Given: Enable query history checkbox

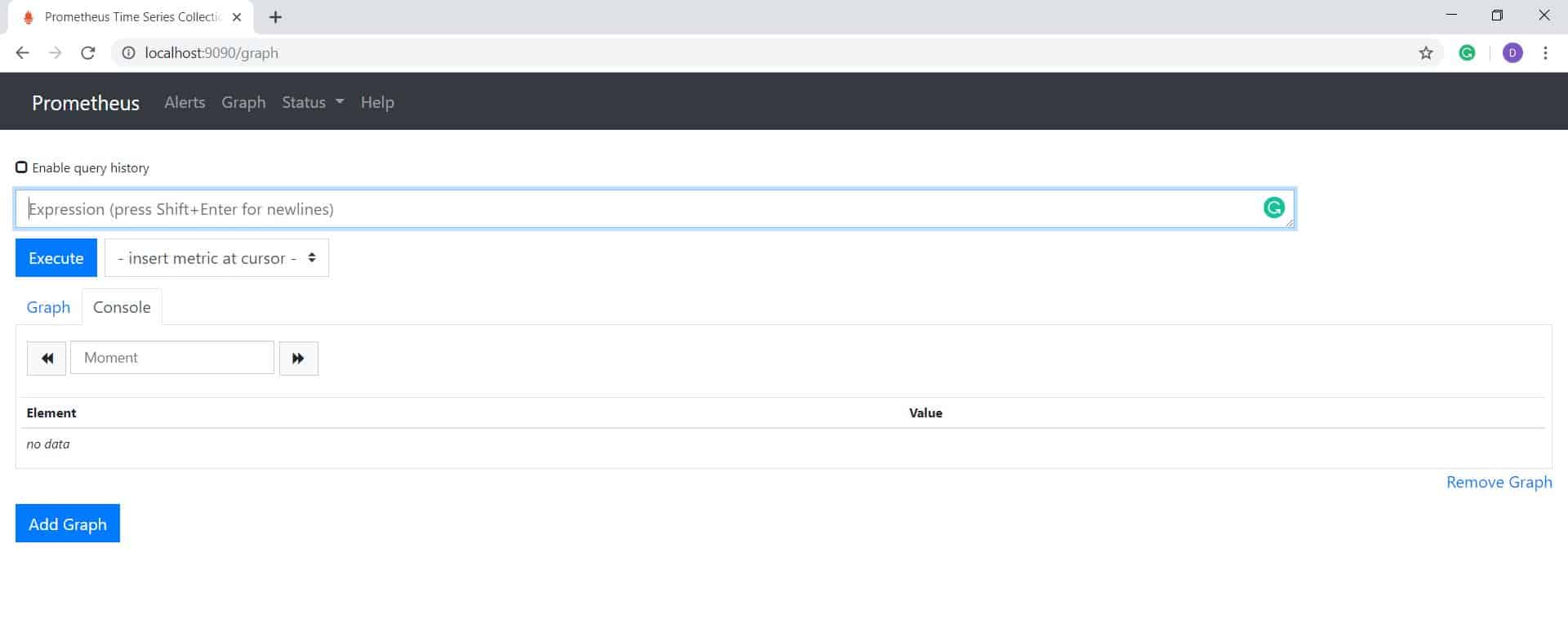Looking at the screenshot, I should [21, 167].
